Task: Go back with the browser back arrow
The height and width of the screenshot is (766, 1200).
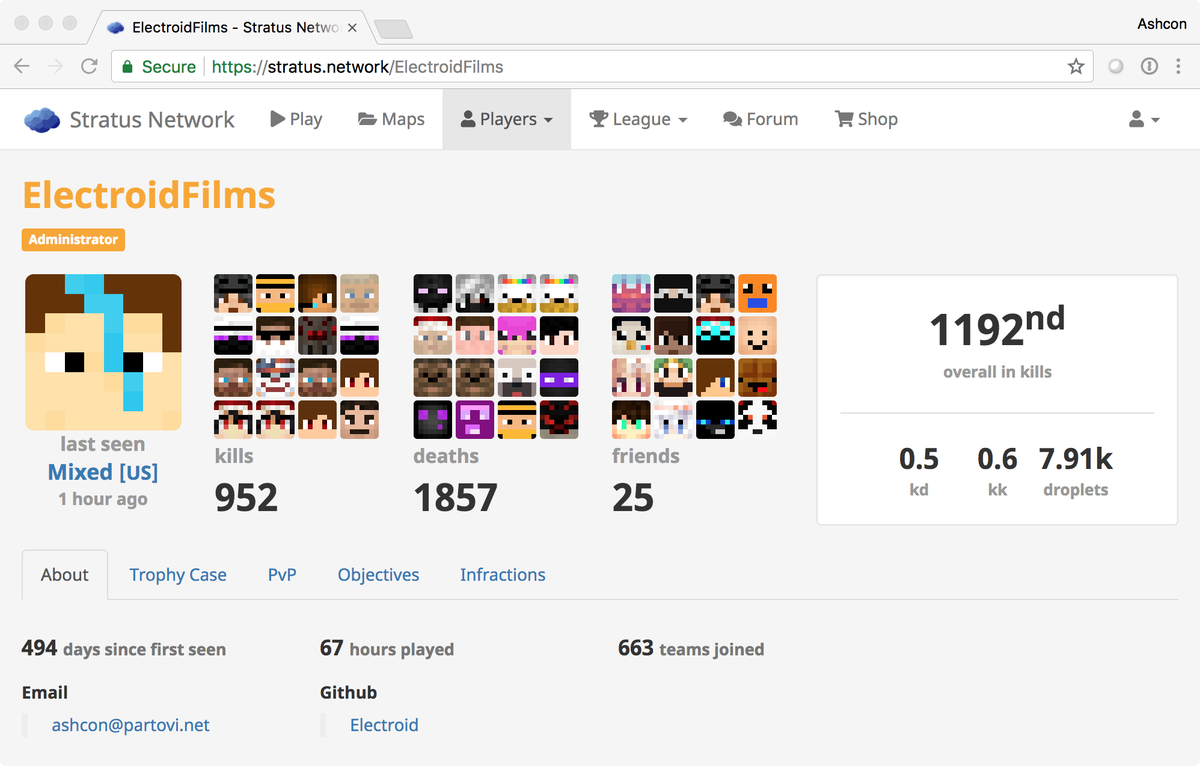Action: 22,67
